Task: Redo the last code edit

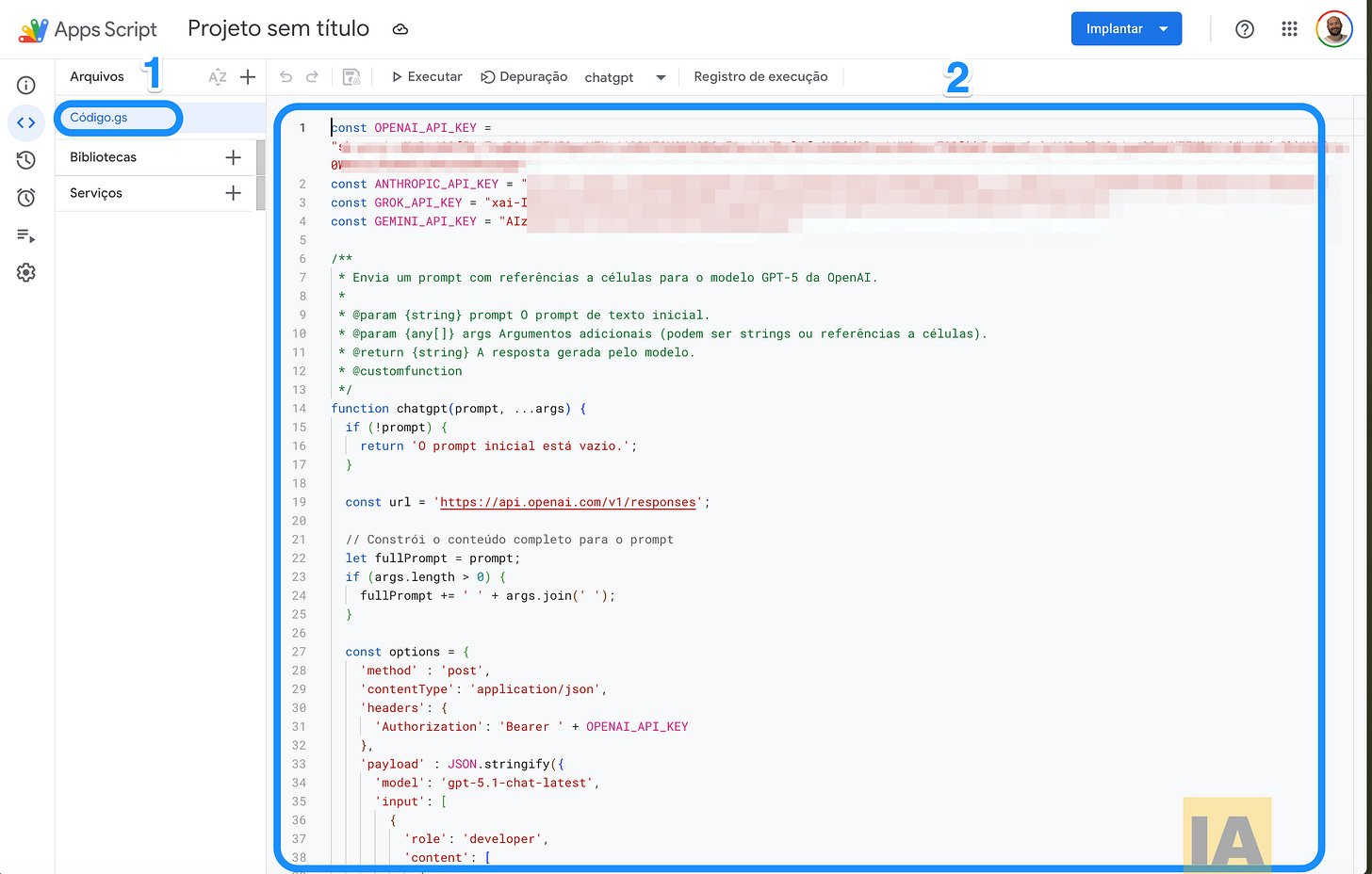Action: click(314, 76)
